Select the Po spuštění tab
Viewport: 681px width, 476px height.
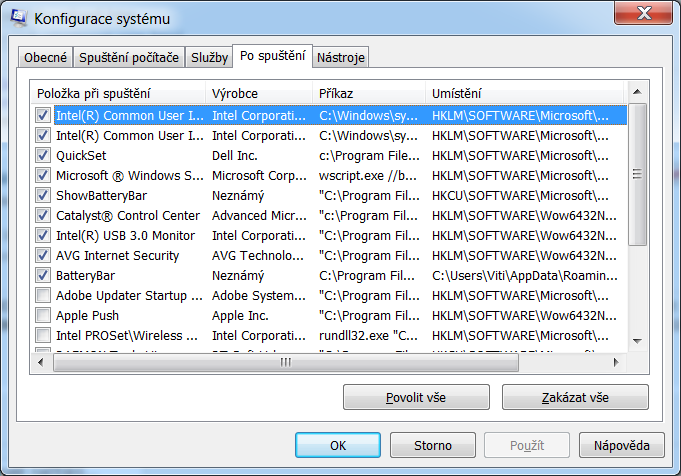(x=272, y=56)
